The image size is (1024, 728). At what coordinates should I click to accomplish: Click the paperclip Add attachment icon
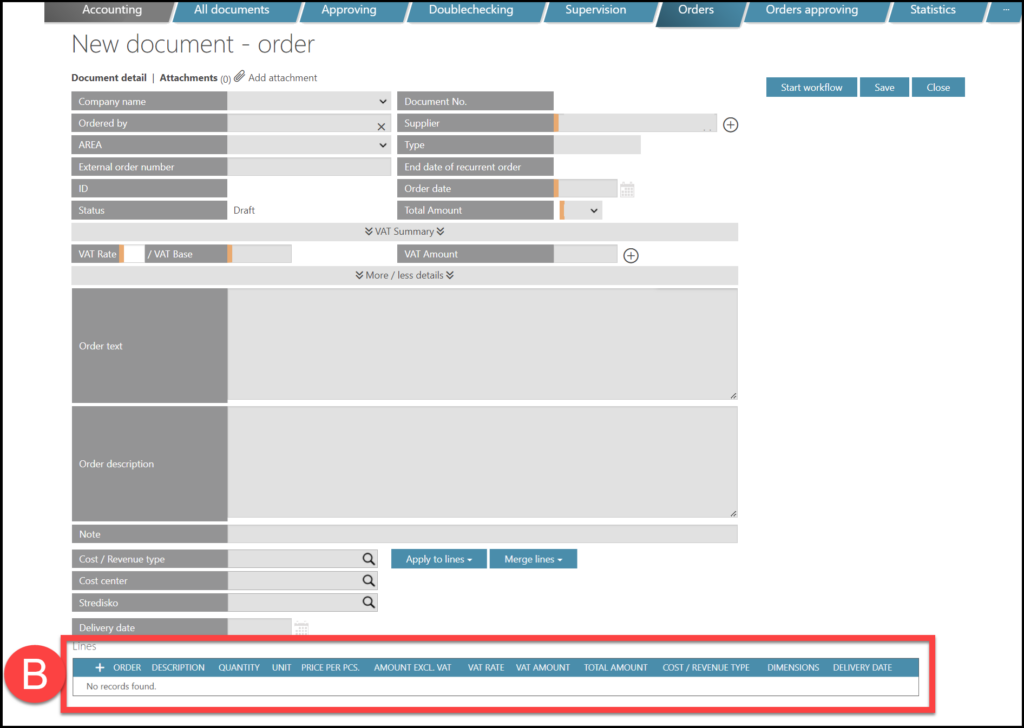click(240, 77)
